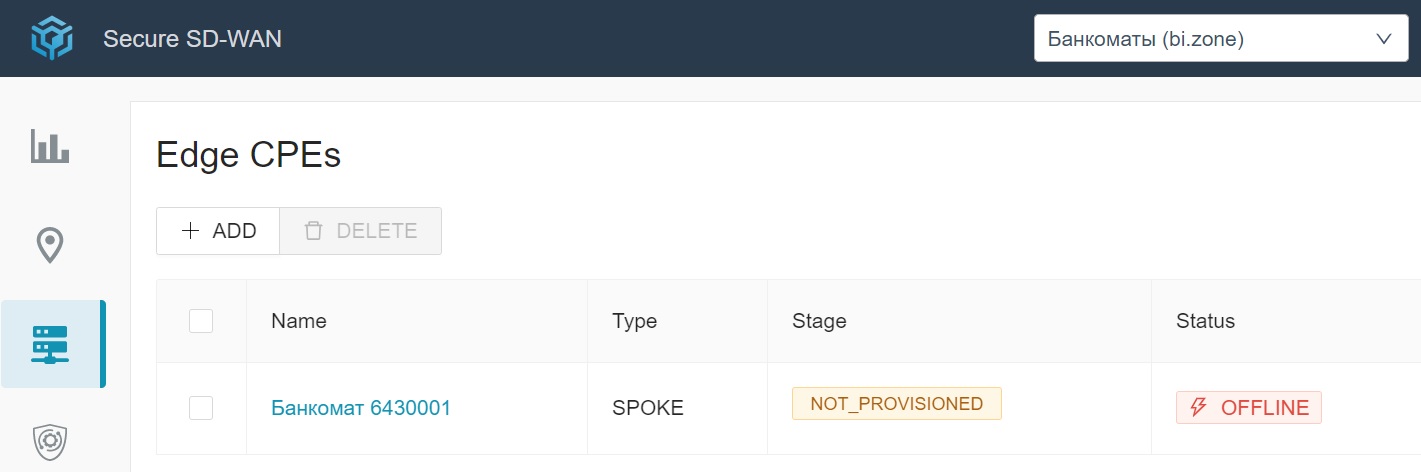Click the Status column header
1421x472 pixels.
(x=1205, y=321)
